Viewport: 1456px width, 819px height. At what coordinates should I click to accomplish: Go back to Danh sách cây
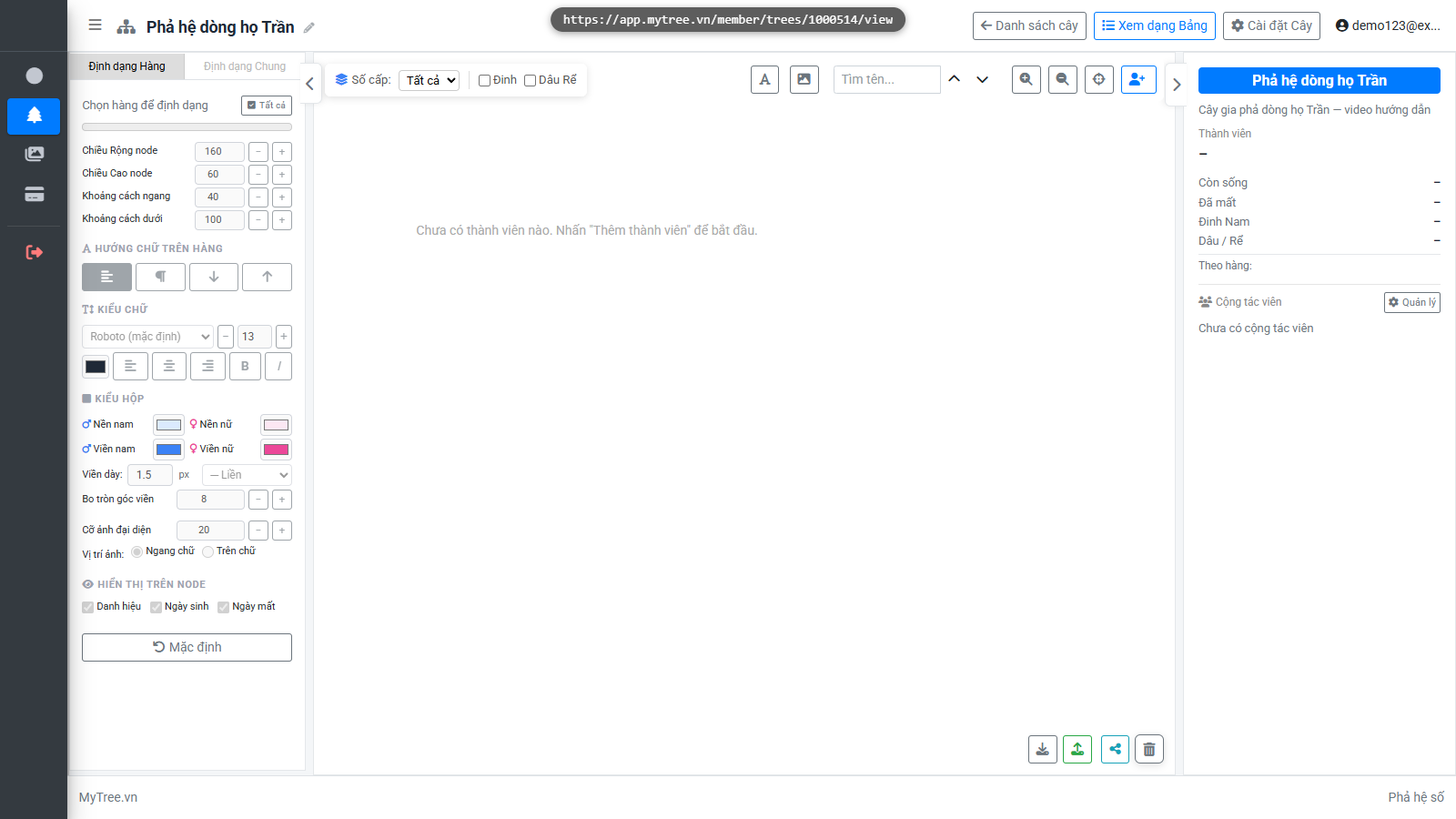[x=1029, y=25]
